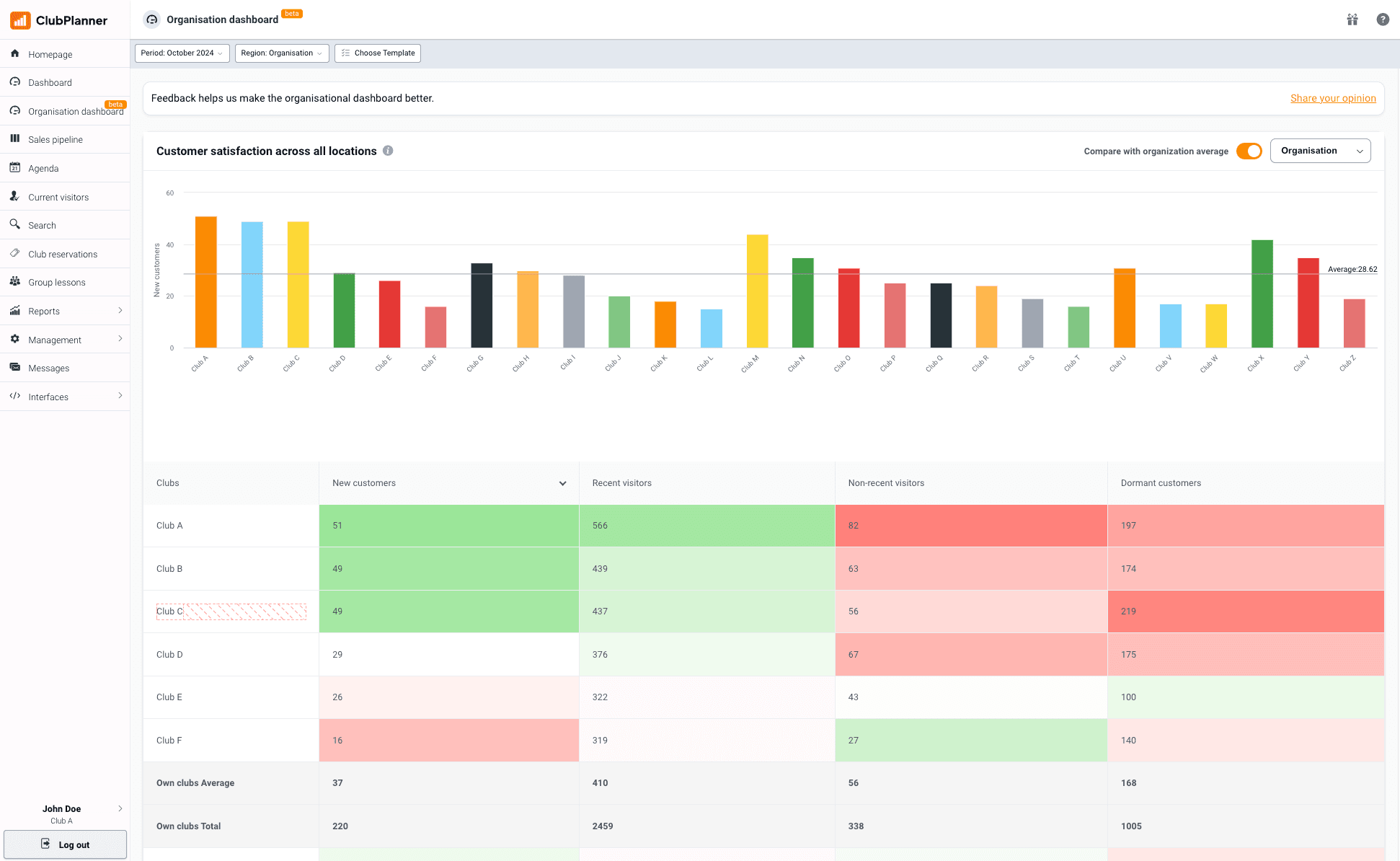This screenshot has width=1400, height=861.
Task: Click the gift icon in the top bar
Action: click(1352, 19)
